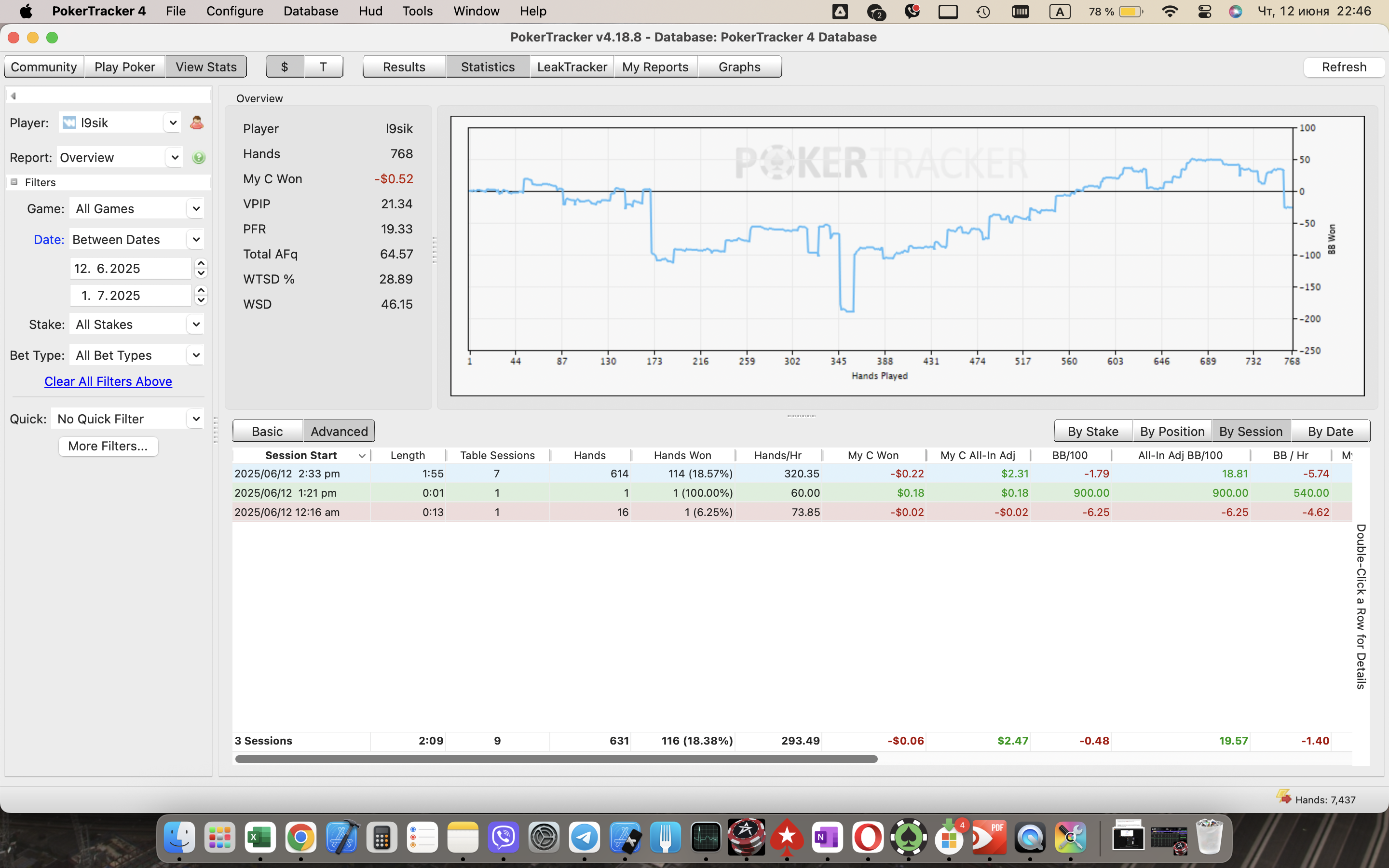Open Viber from the dock
This screenshot has height=868, width=1389.
pyautogui.click(x=504, y=838)
